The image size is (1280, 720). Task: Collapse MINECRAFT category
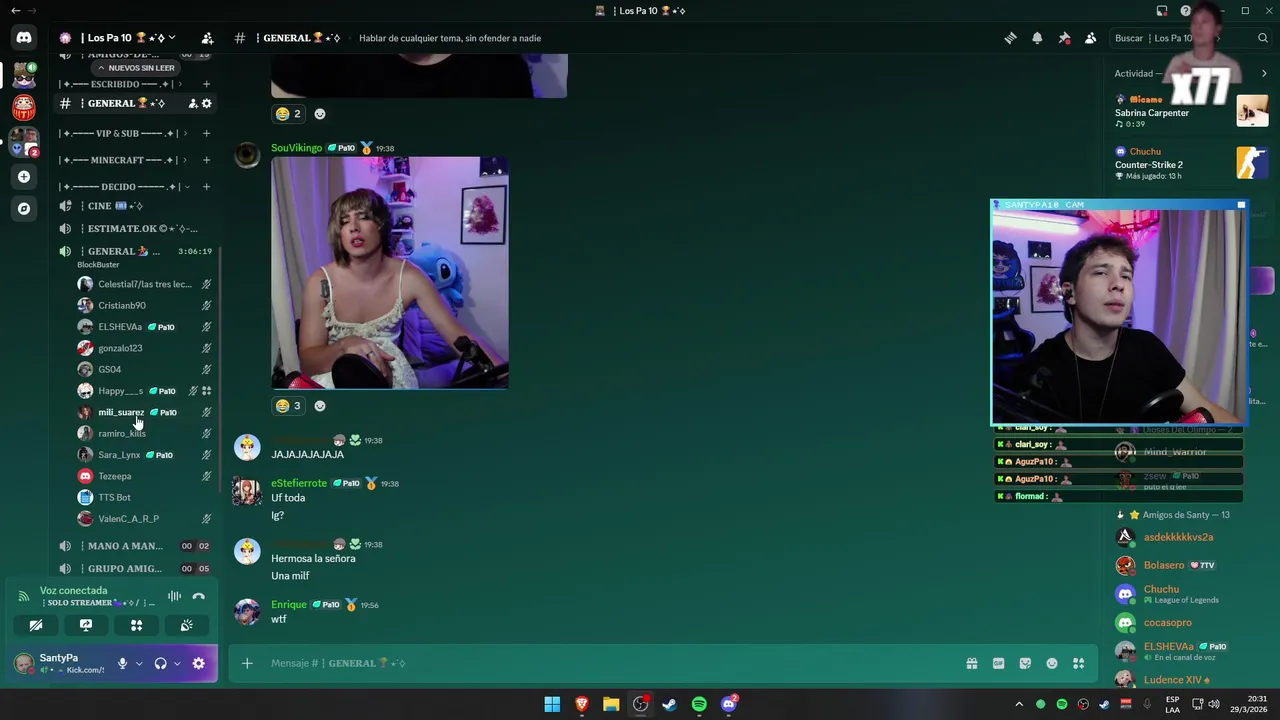pos(122,160)
